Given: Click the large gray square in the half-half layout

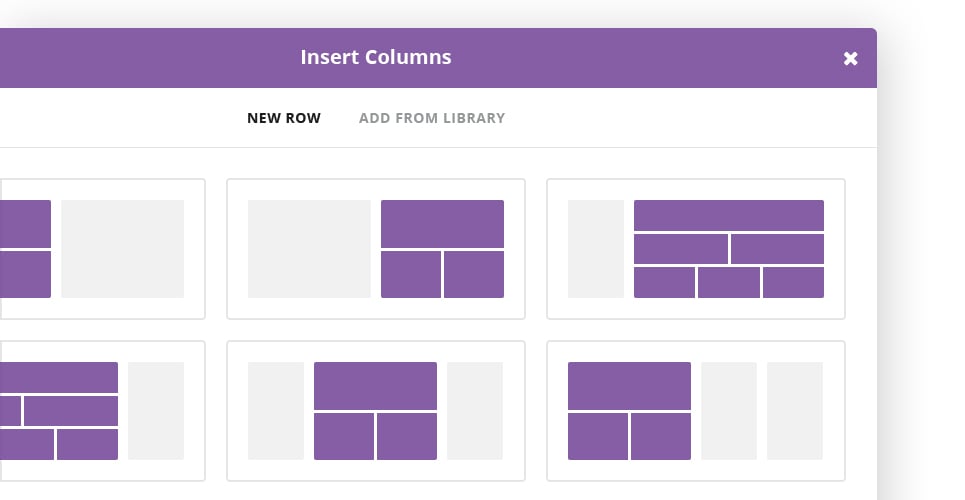Looking at the screenshot, I should coord(309,249).
